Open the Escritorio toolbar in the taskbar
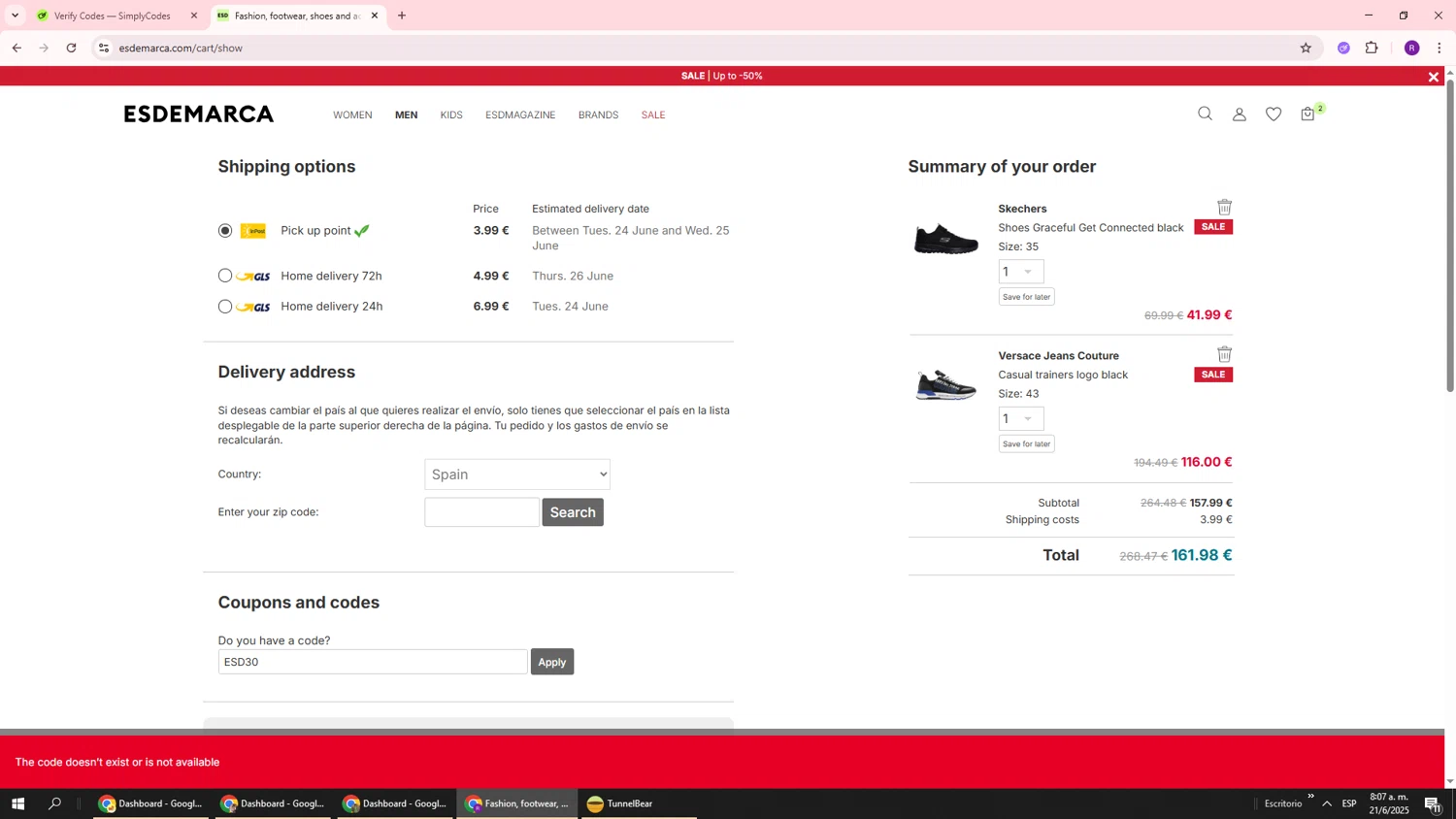Screen dimensions: 1456x819 [x=1283, y=803]
